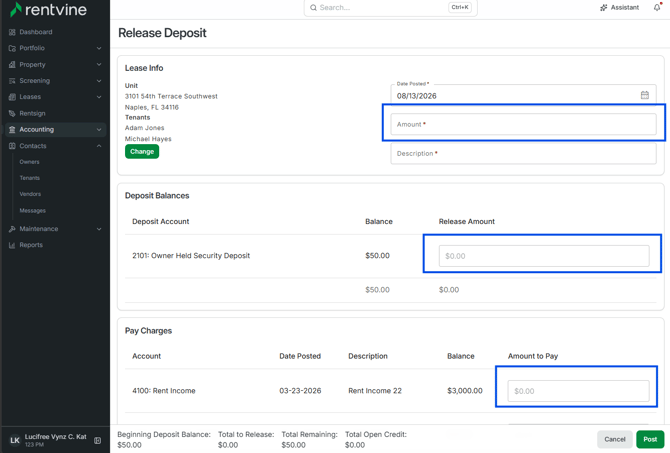Select Vendors under Contacts

click(x=30, y=194)
